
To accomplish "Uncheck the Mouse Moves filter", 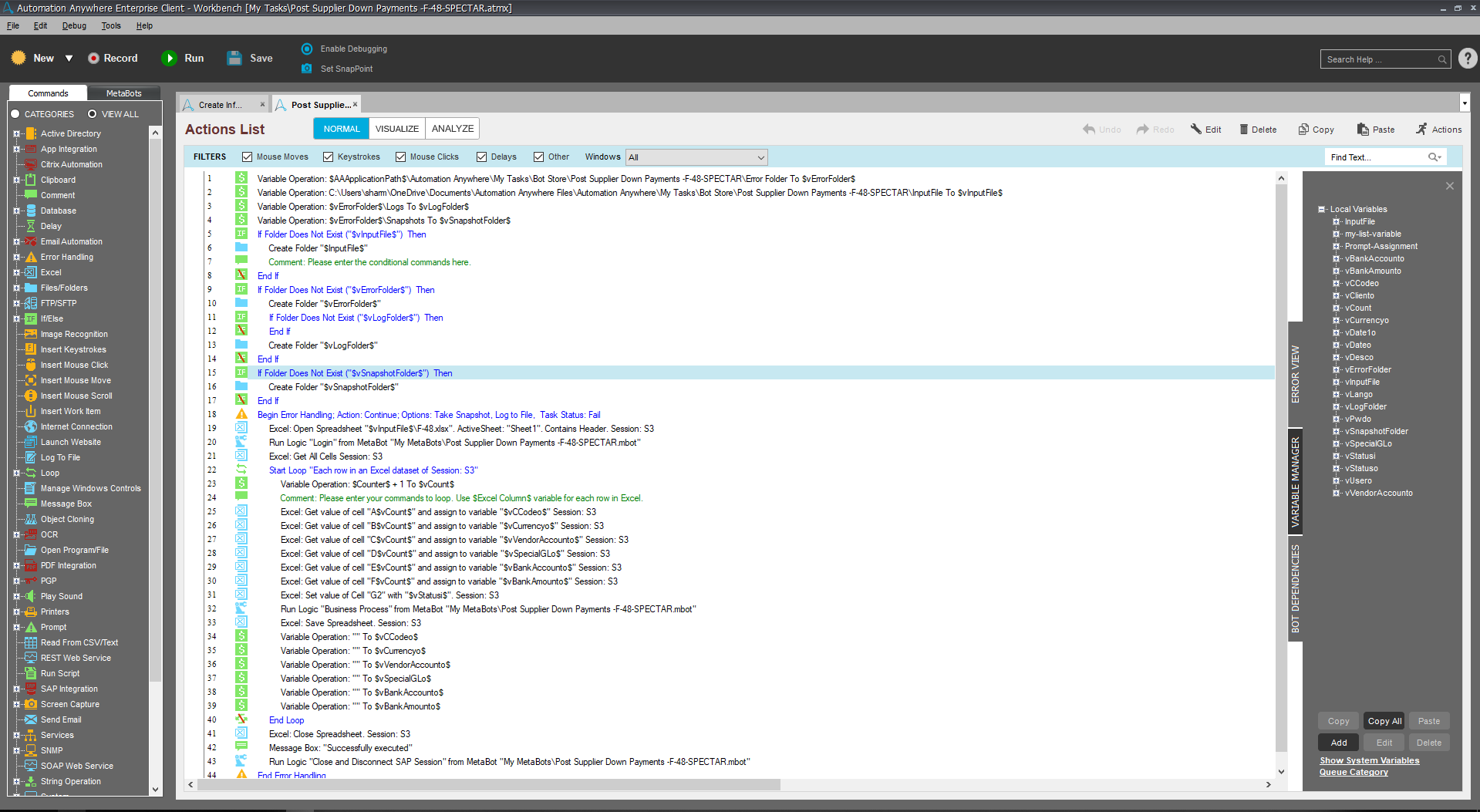I will pos(248,157).
